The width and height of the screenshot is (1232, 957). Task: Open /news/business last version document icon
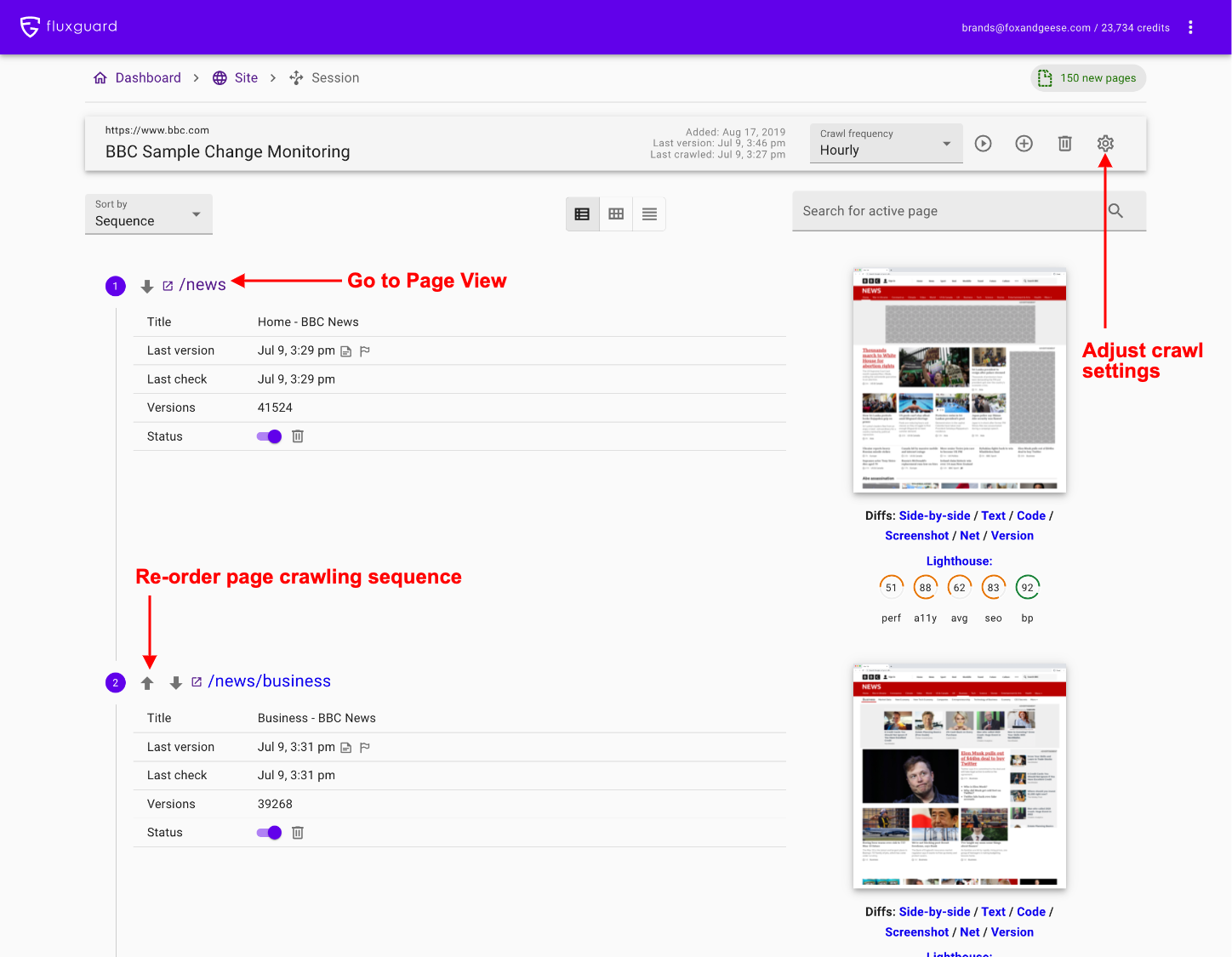[x=345, y=748]
